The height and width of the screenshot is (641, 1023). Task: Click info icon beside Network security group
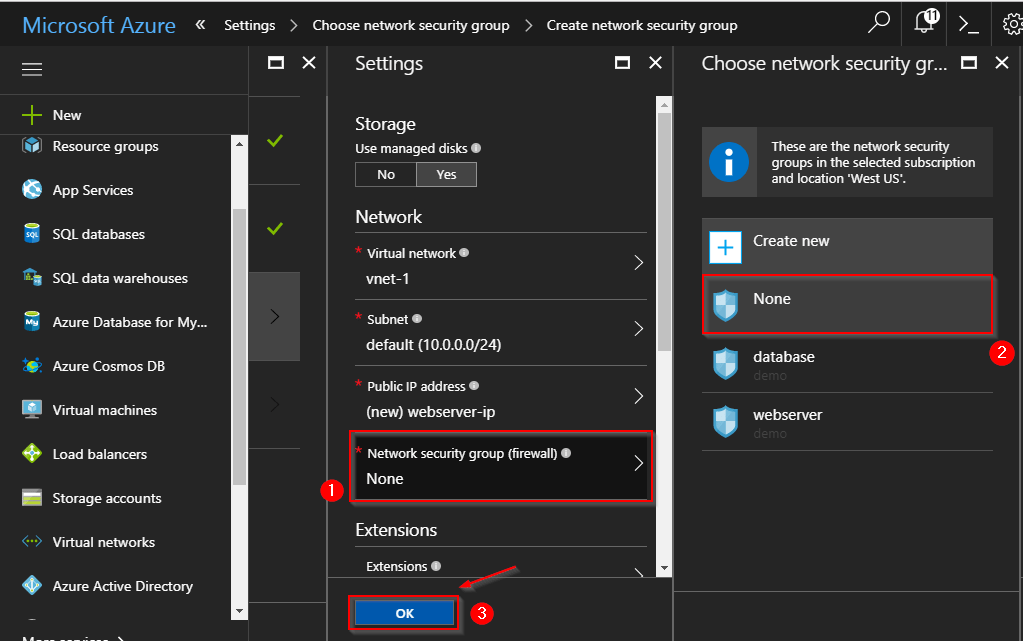[x=566, y=453]
